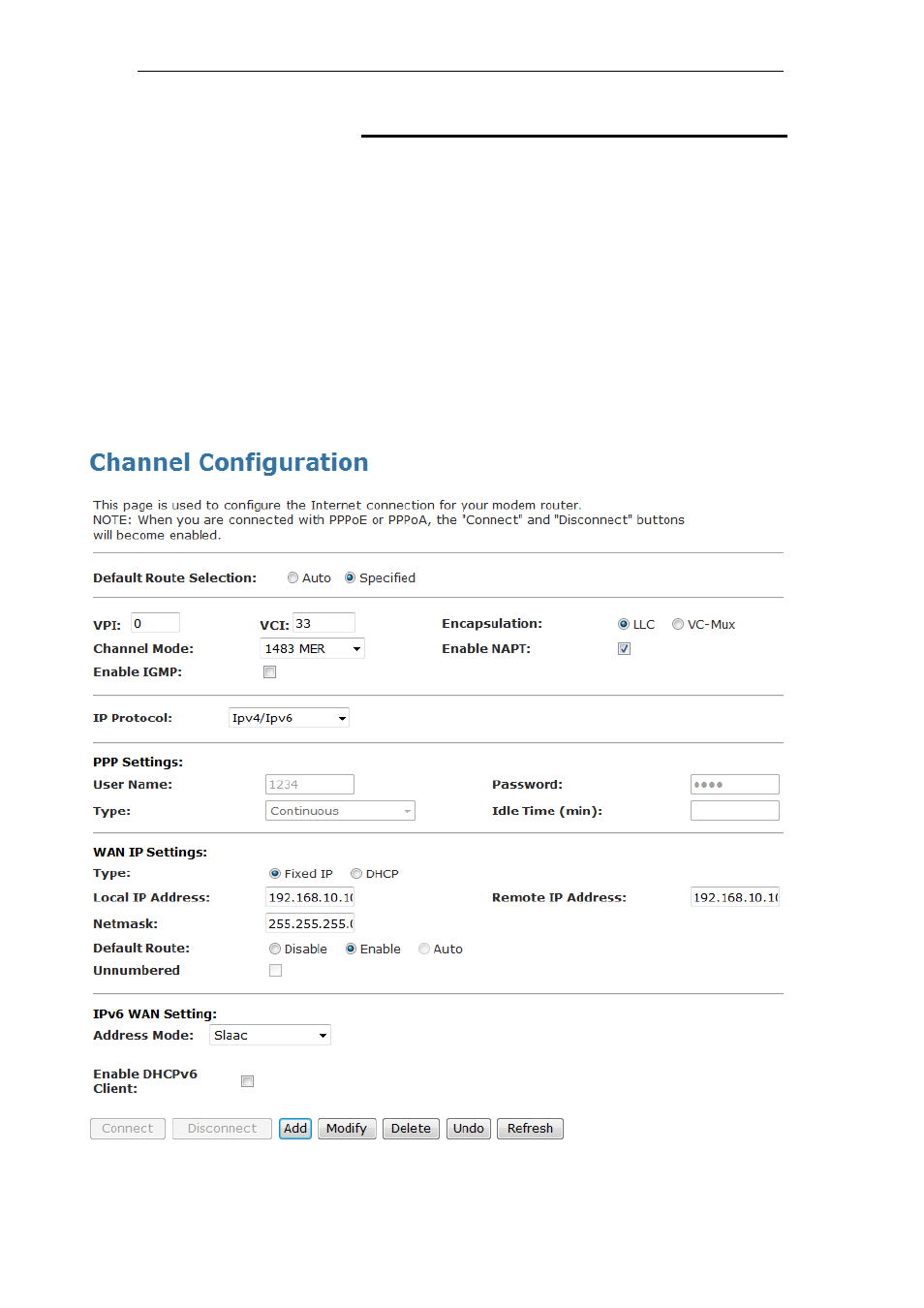Click the VPI input field
Viewport: 924px width, 1308px height.
pyautogui.click(x=155, y=623)
